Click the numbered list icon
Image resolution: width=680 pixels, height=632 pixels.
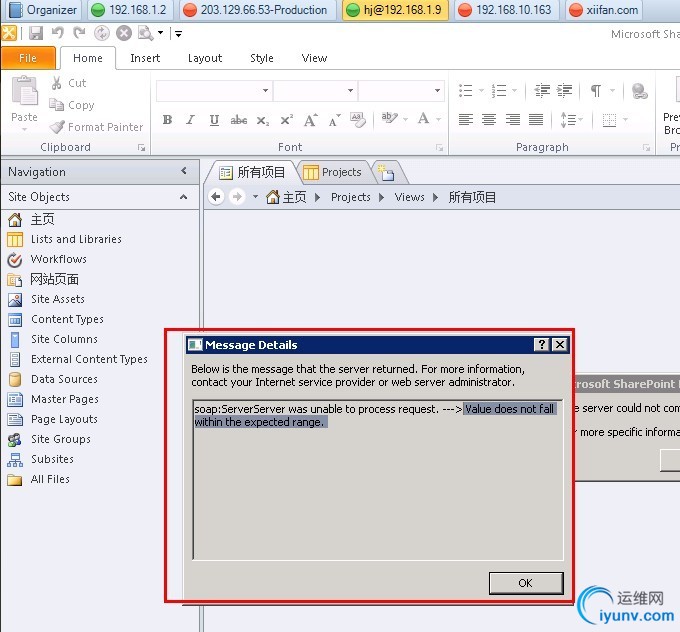click(x=499, y=91)
